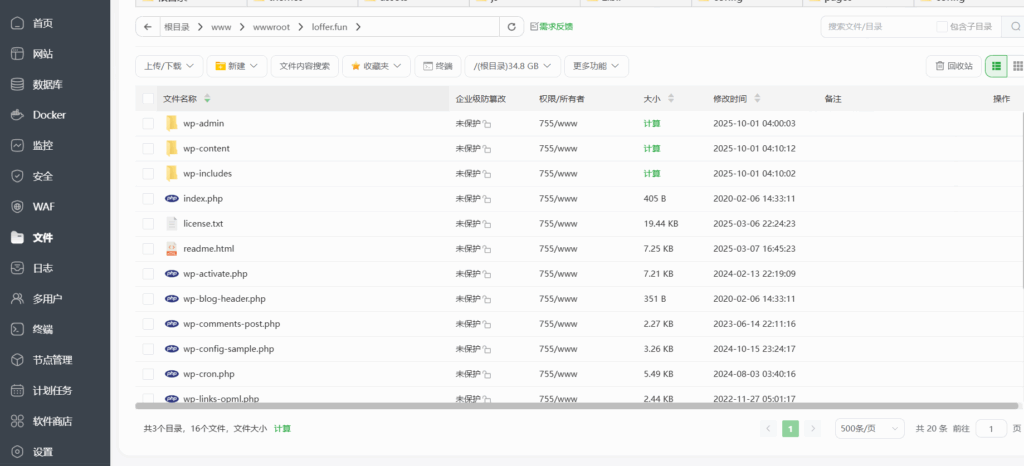Open the 500条/页 page size dropdown
This screenshot has width=1024, height=466.
pos(870,428)
